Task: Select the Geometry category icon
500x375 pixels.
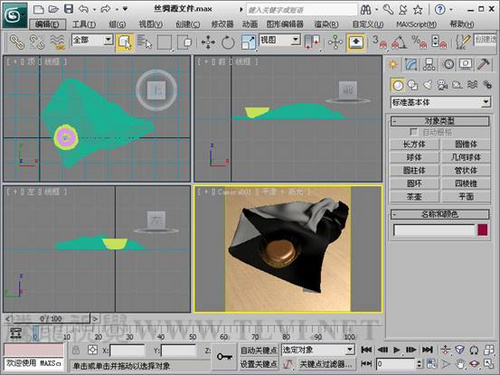Action: 397,85
